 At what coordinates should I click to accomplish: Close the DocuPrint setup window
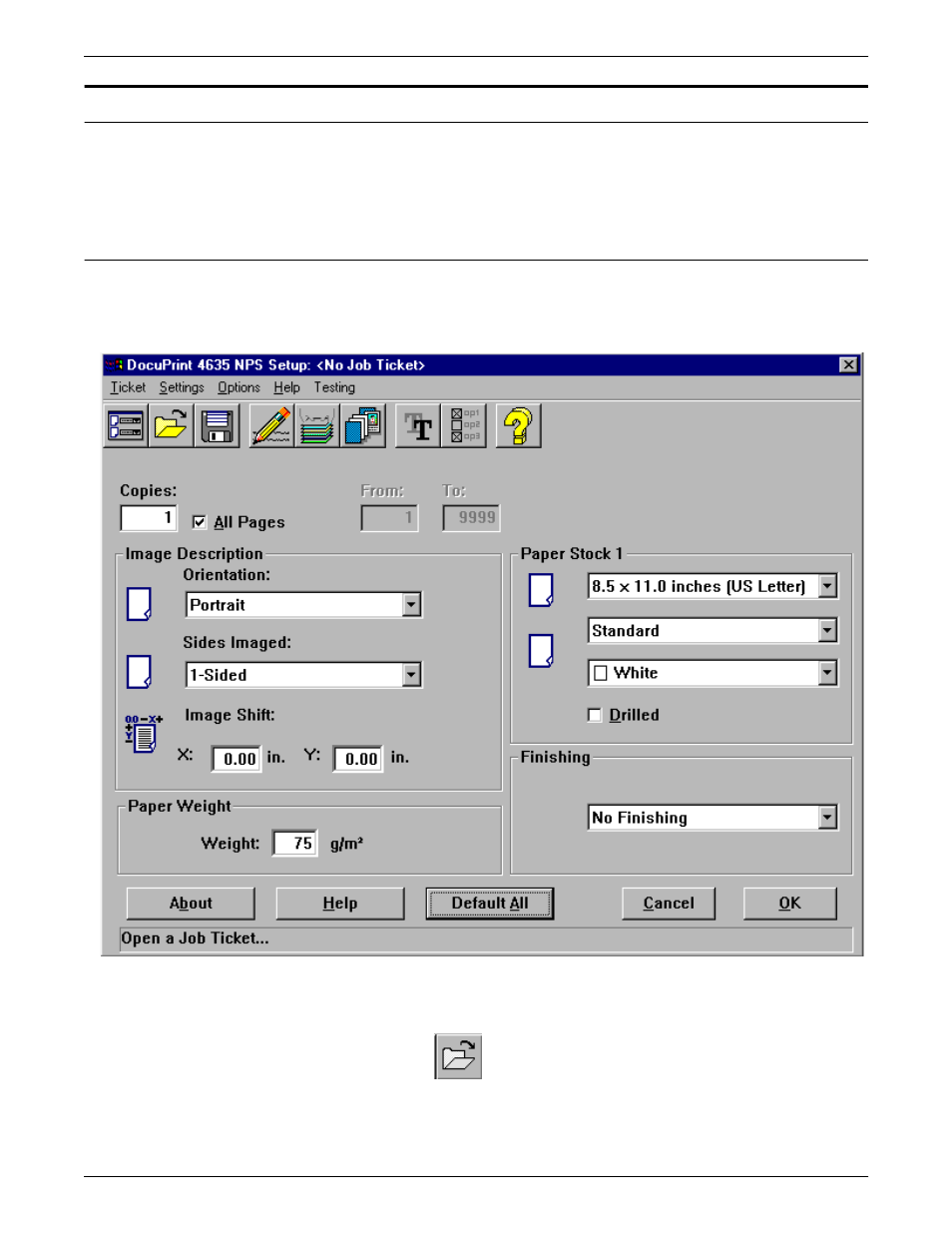click(x=849, y=365)
